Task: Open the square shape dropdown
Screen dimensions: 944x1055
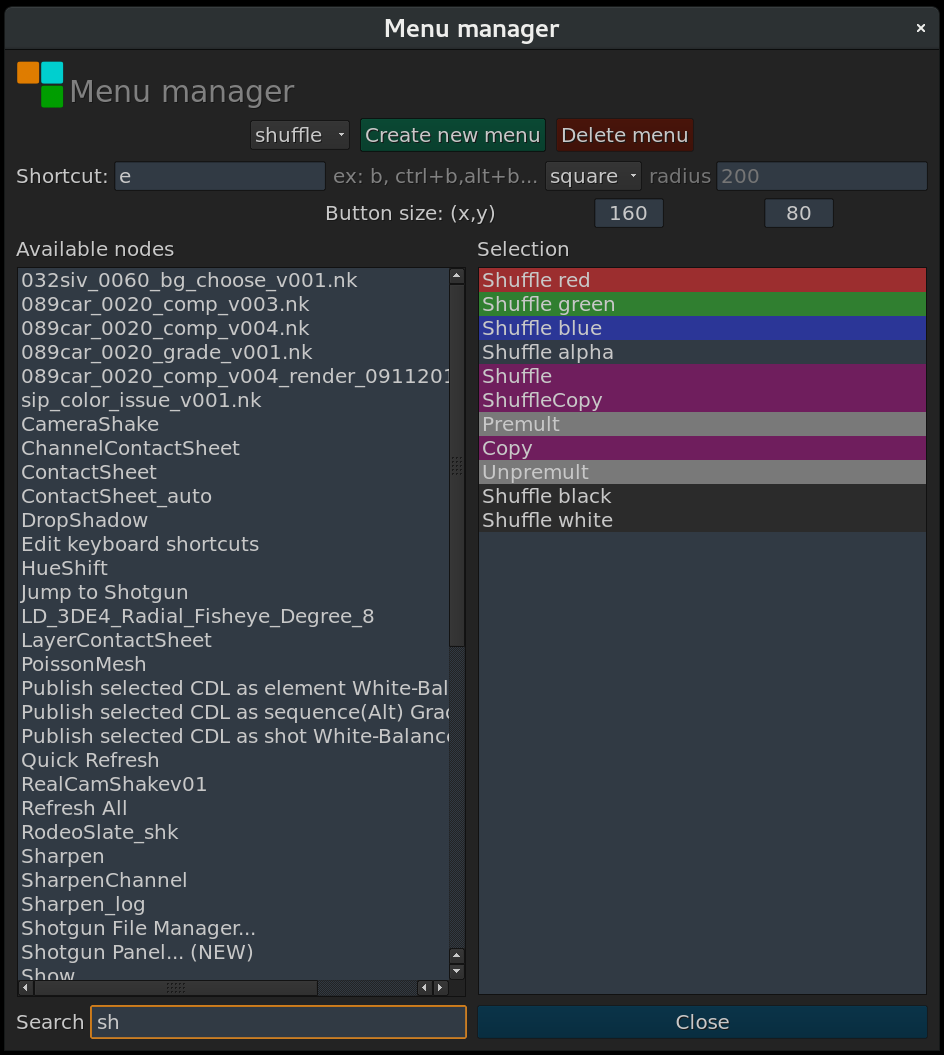Action: [593, 176]
